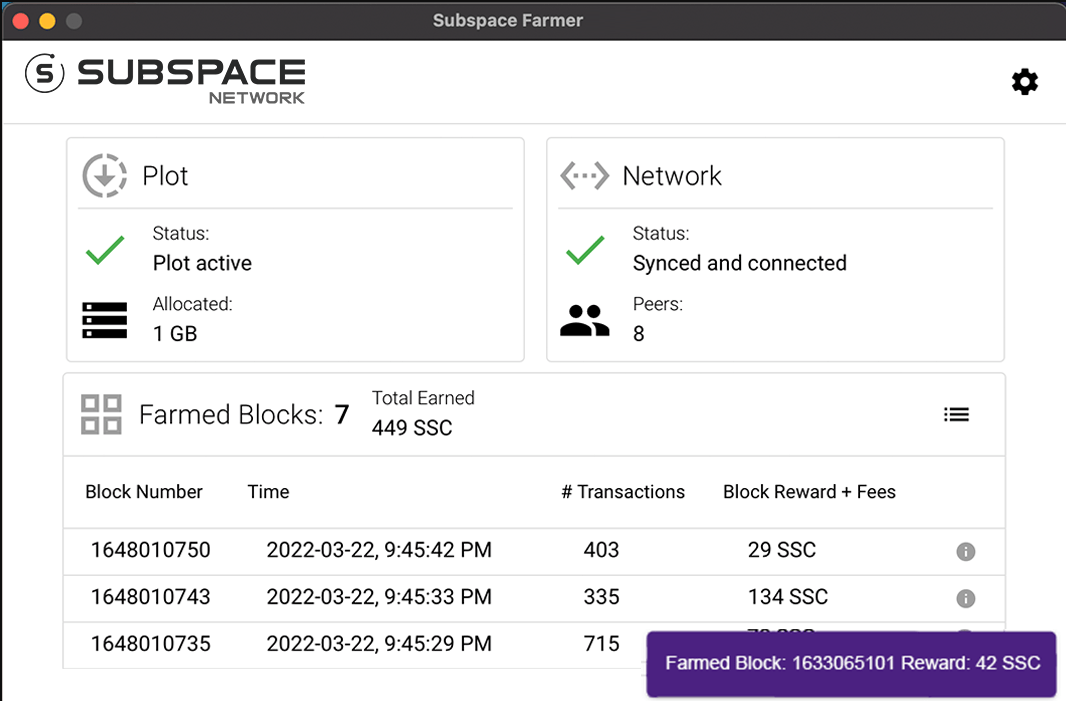Click the "Synced and connected" status text
This screenshot has width=1066, height=701.
[739, 263]
